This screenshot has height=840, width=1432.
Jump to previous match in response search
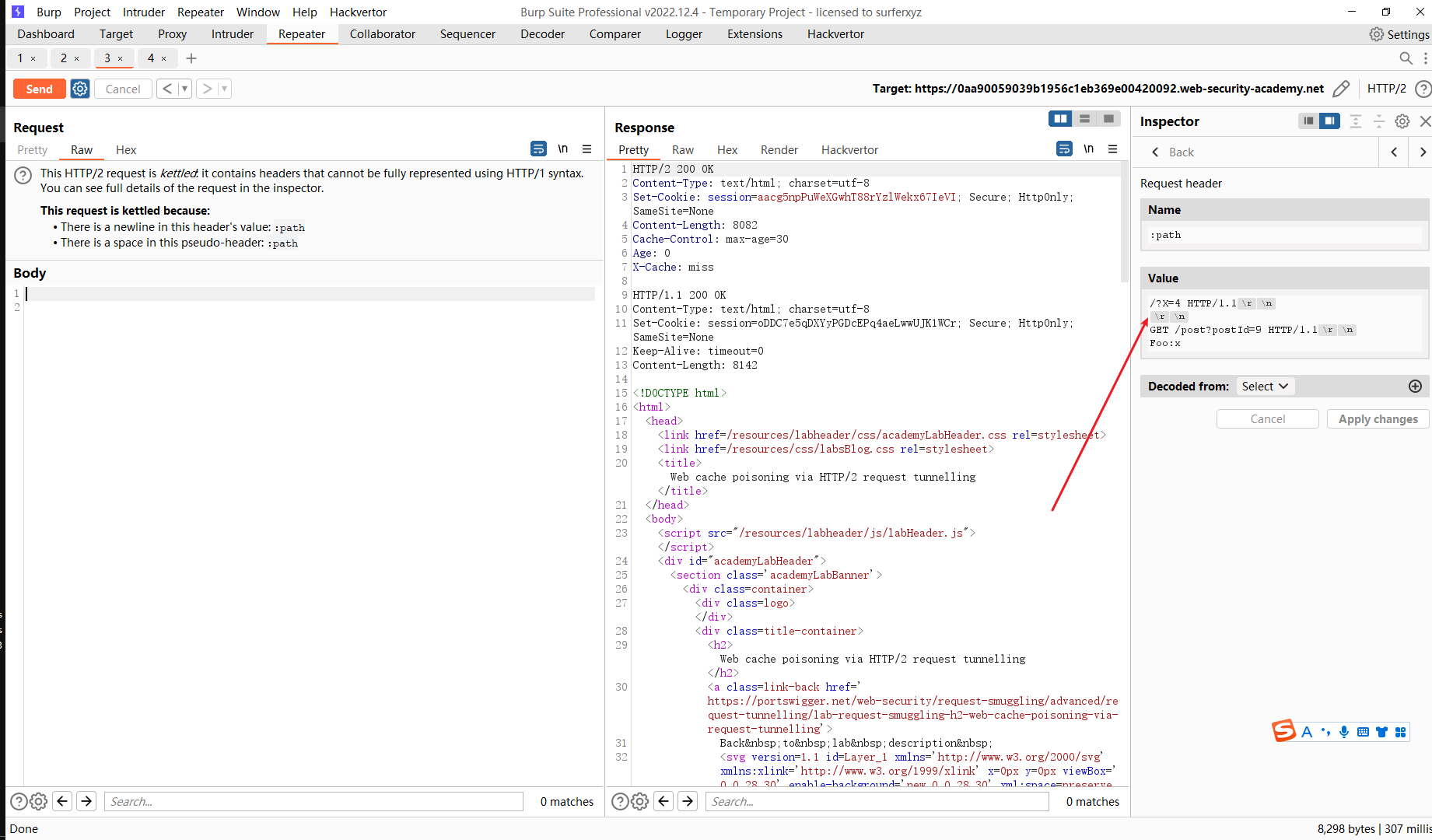point(663,801)
